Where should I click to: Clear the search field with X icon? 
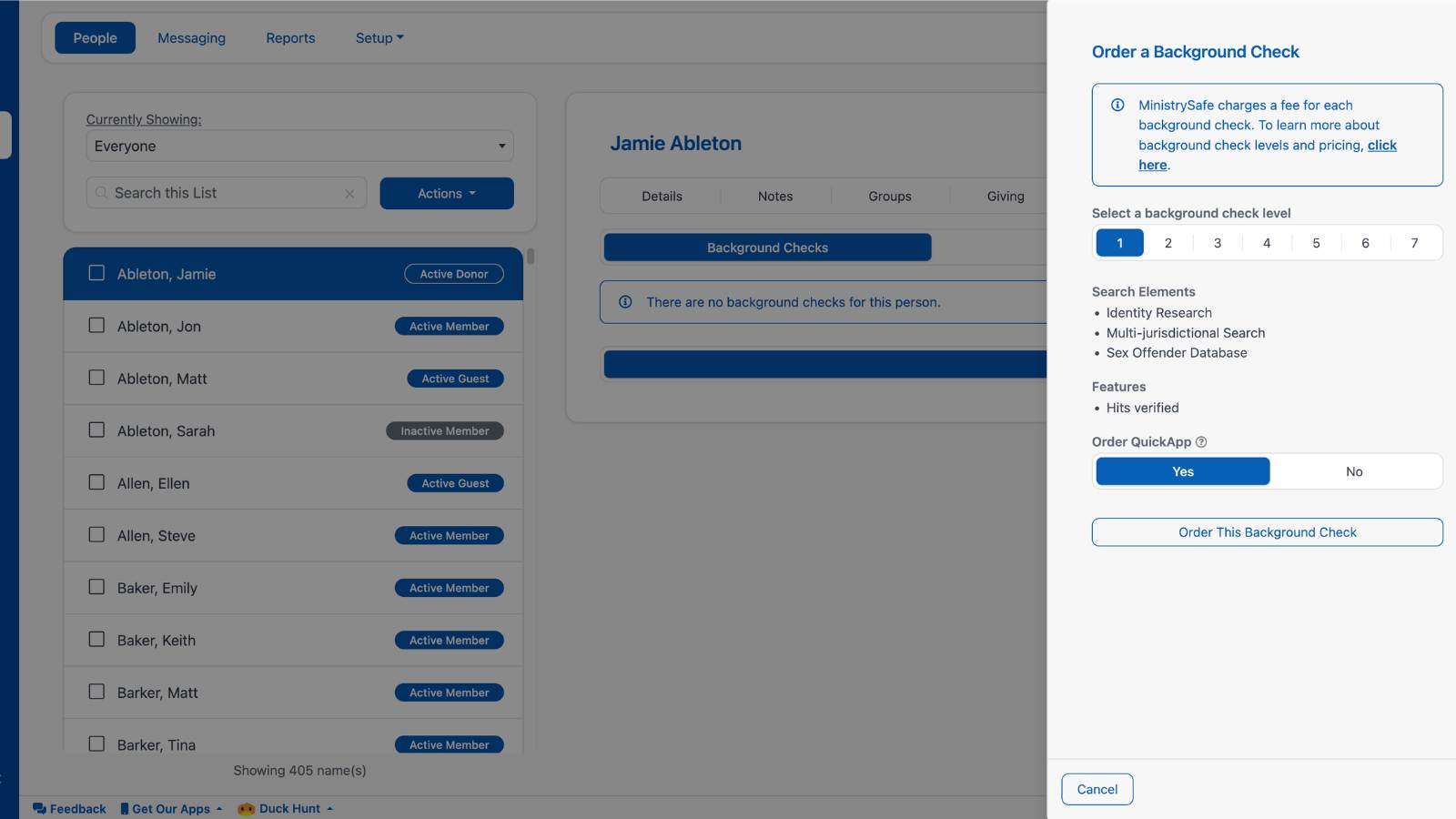click(x=349, y=194)
